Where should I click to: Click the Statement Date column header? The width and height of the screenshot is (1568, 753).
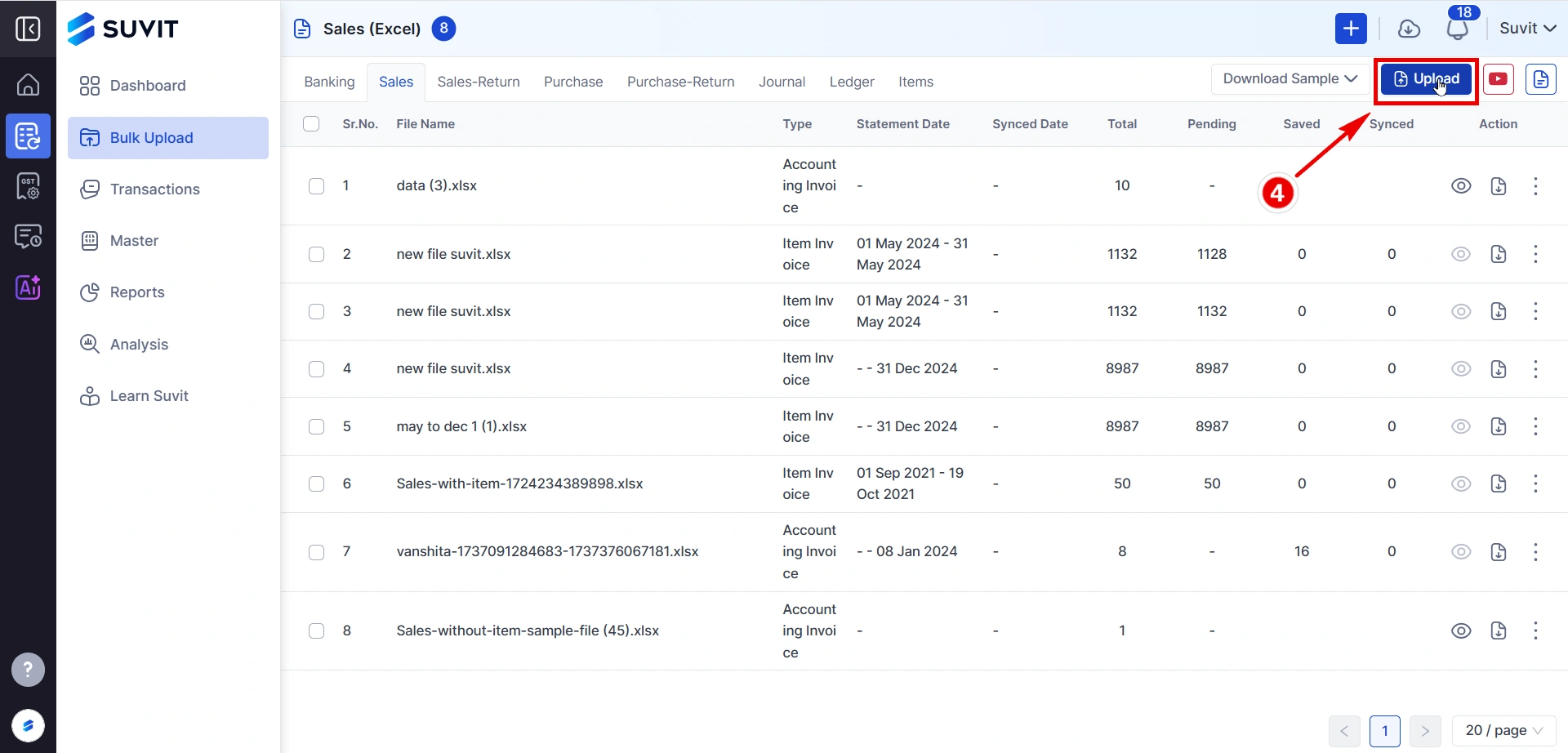point(902,124)
